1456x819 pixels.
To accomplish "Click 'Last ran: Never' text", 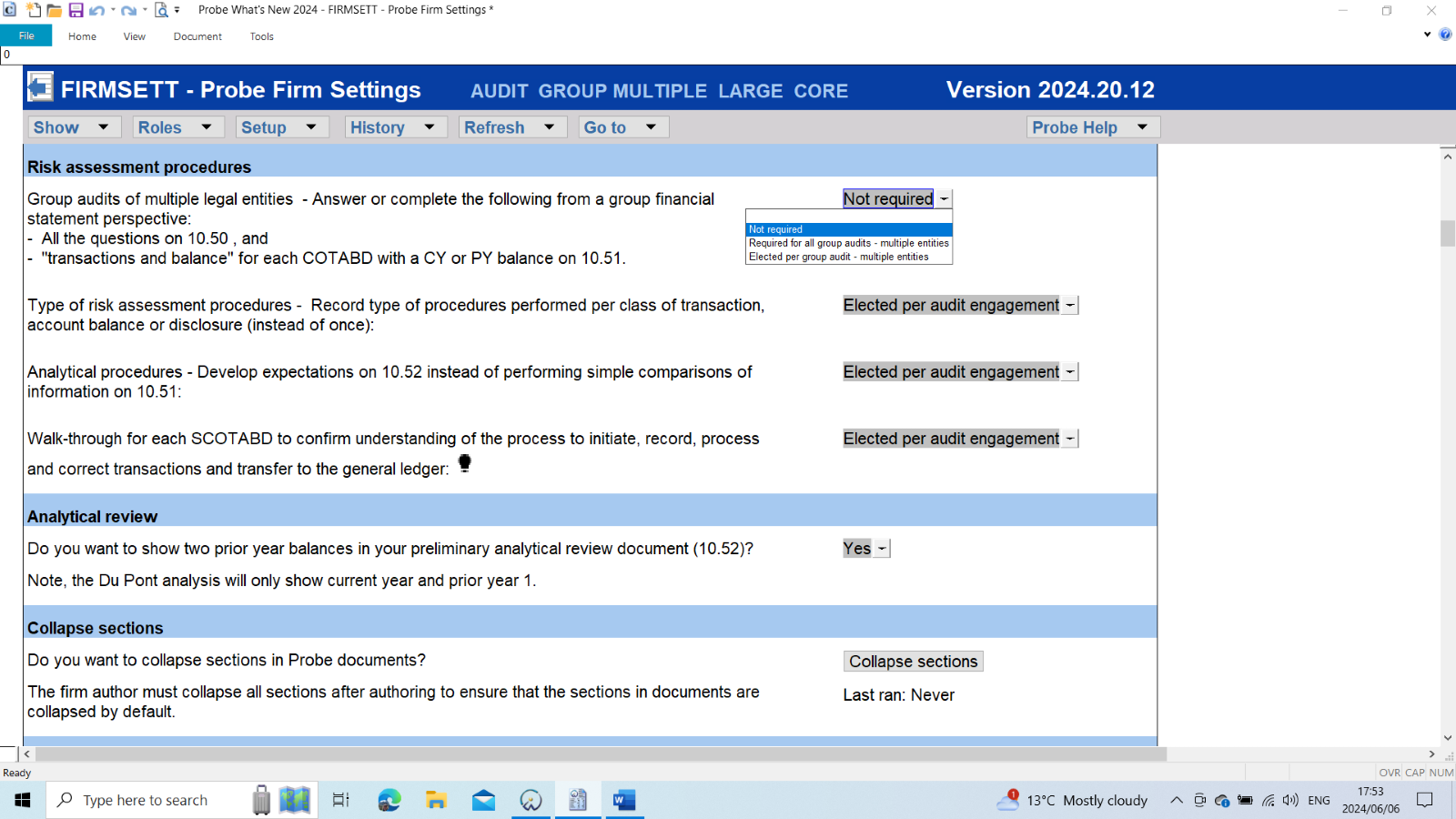I will pyautogui.click(x=899, y=695).
